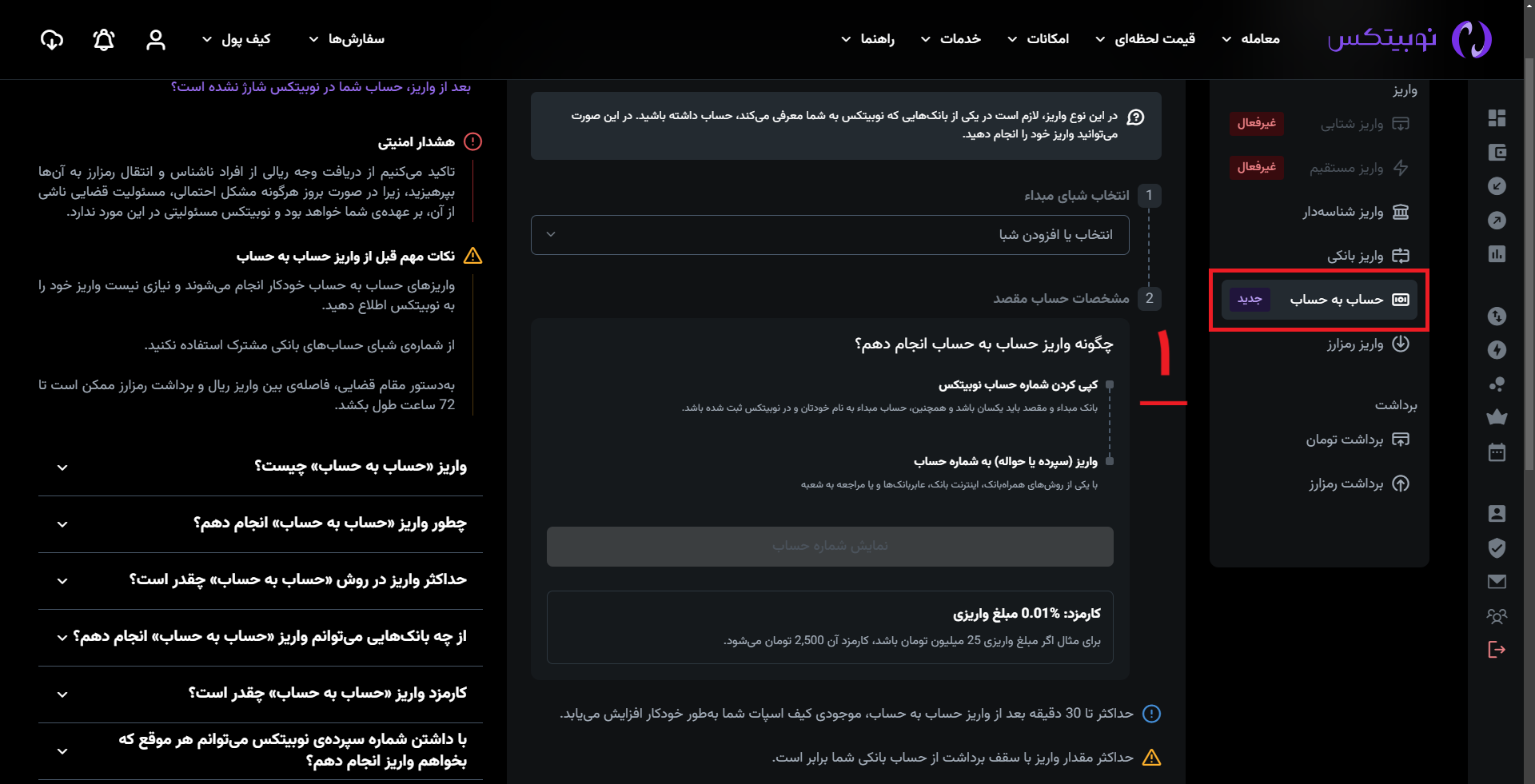Open link about account not charged after deposit
Viewport: 1535px width, 784px height.
coord(321,86)
